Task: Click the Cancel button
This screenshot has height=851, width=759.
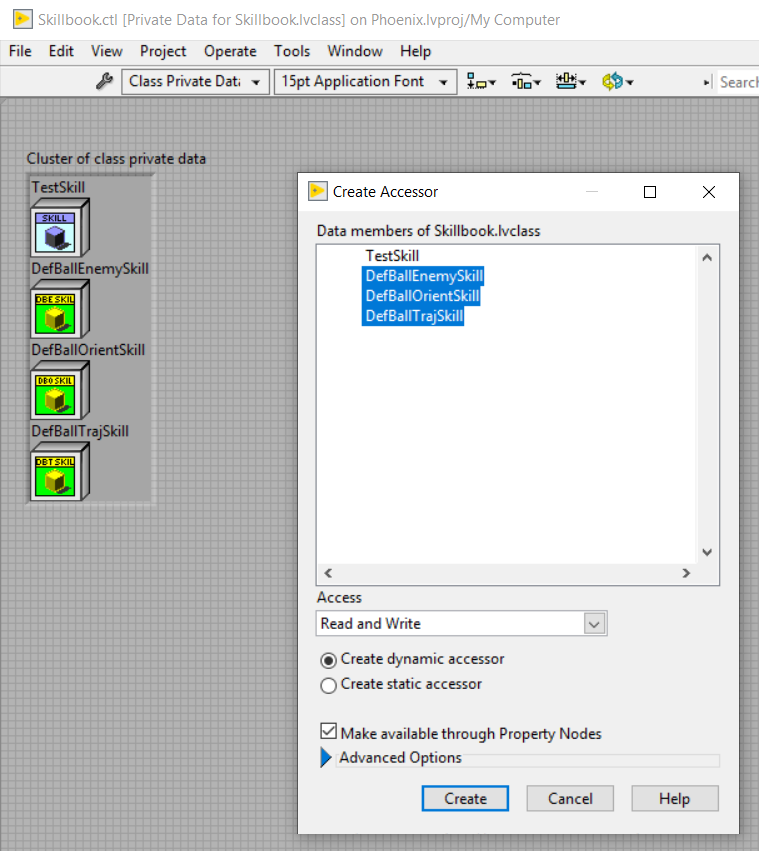Action: (570, 798)
